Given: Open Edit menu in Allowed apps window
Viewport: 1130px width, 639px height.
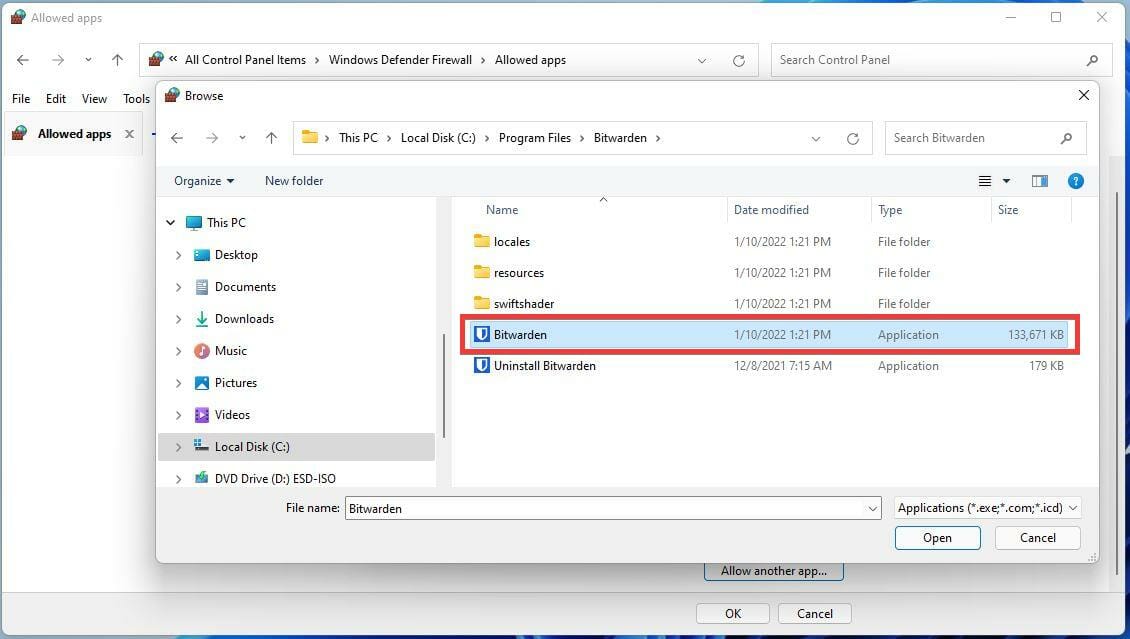Looking at the screenshot, I should (x=55, y=99).
